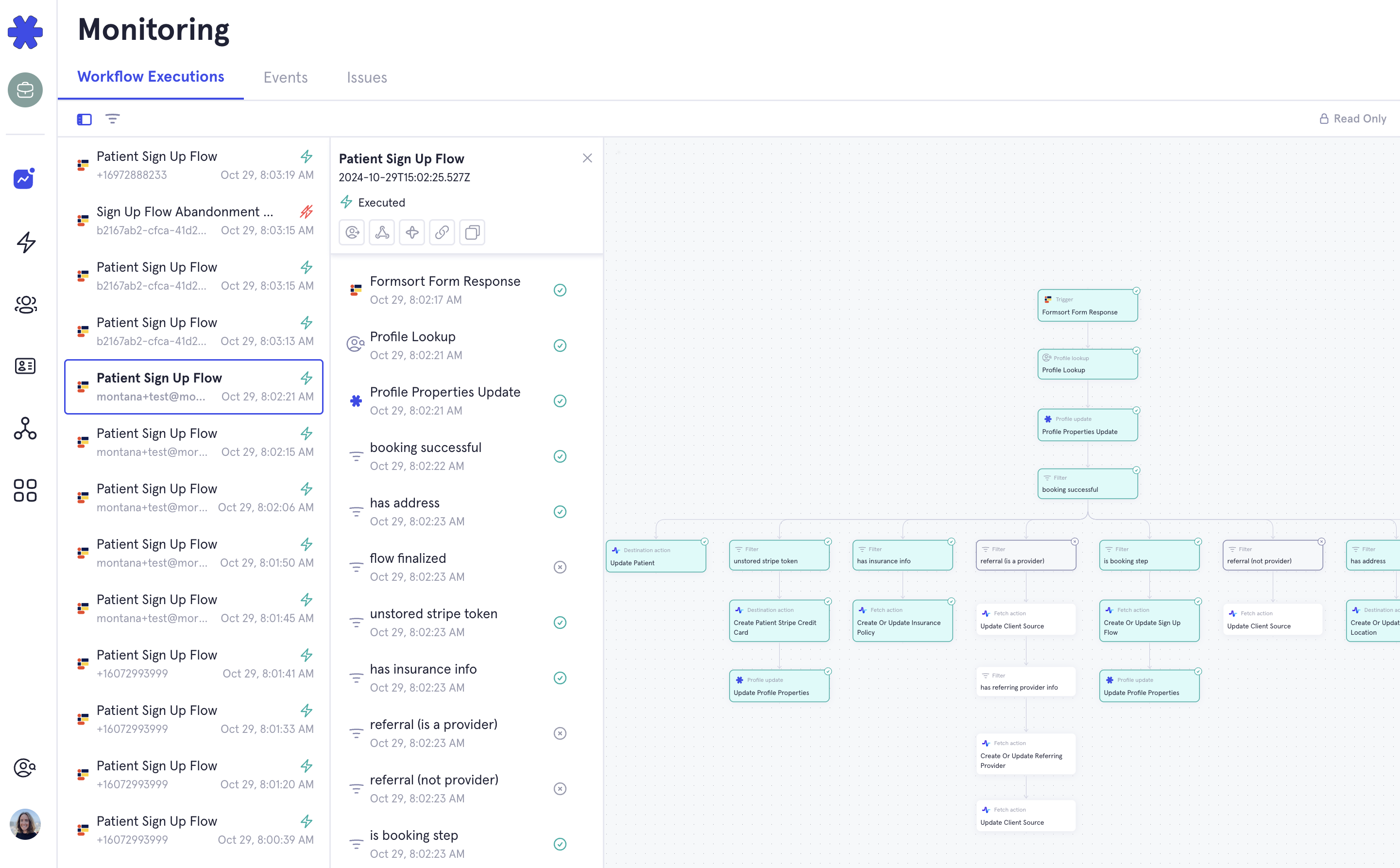This screenshot has height=868, width=1400.
Task: Select the highlighted 8:02:21 AM execution
Action: (194, 387)
